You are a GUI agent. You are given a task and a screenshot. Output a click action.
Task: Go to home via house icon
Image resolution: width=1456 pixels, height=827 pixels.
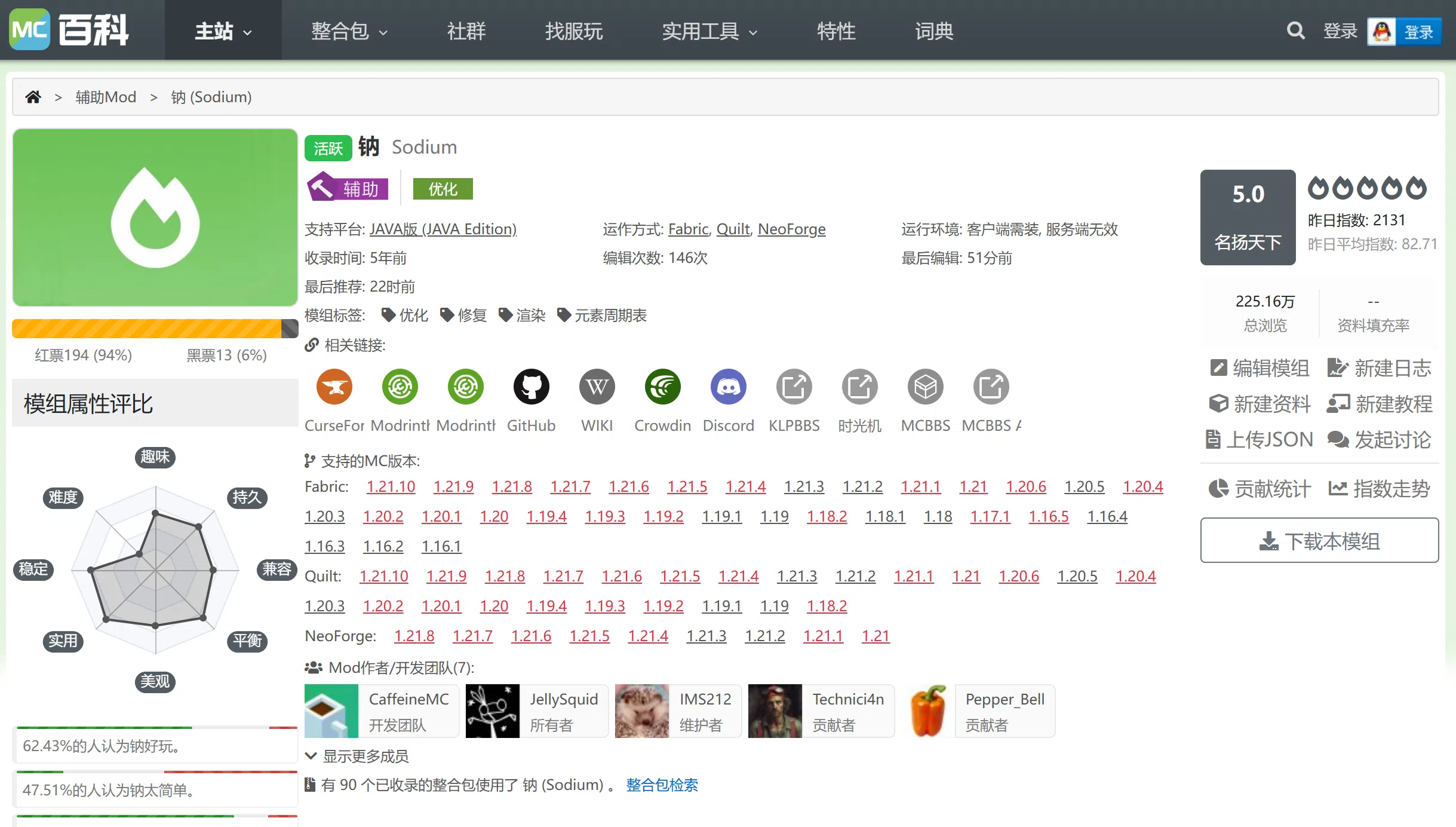(33, 97)
